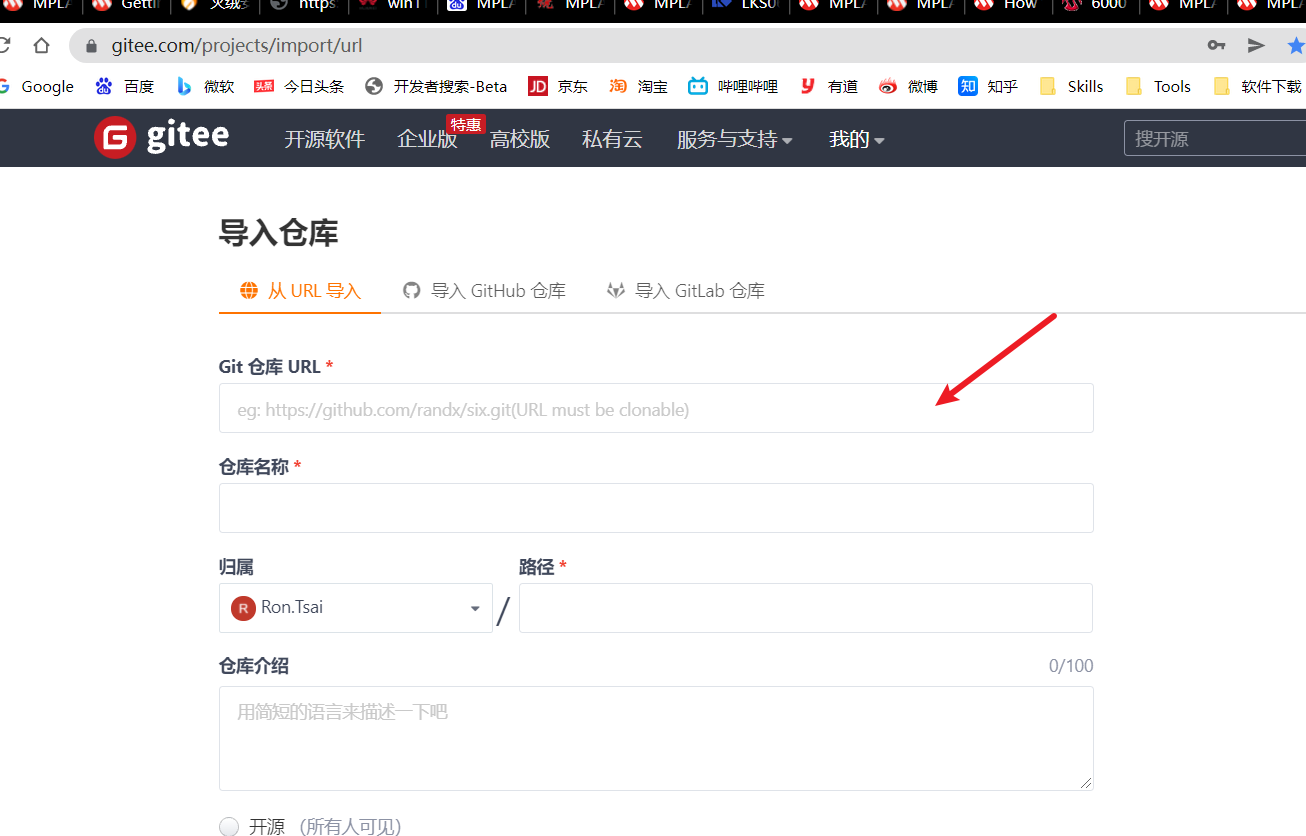1306x836 pixels.
Task: Open the JD 京东 bookmark
Action: coord(558,87)
